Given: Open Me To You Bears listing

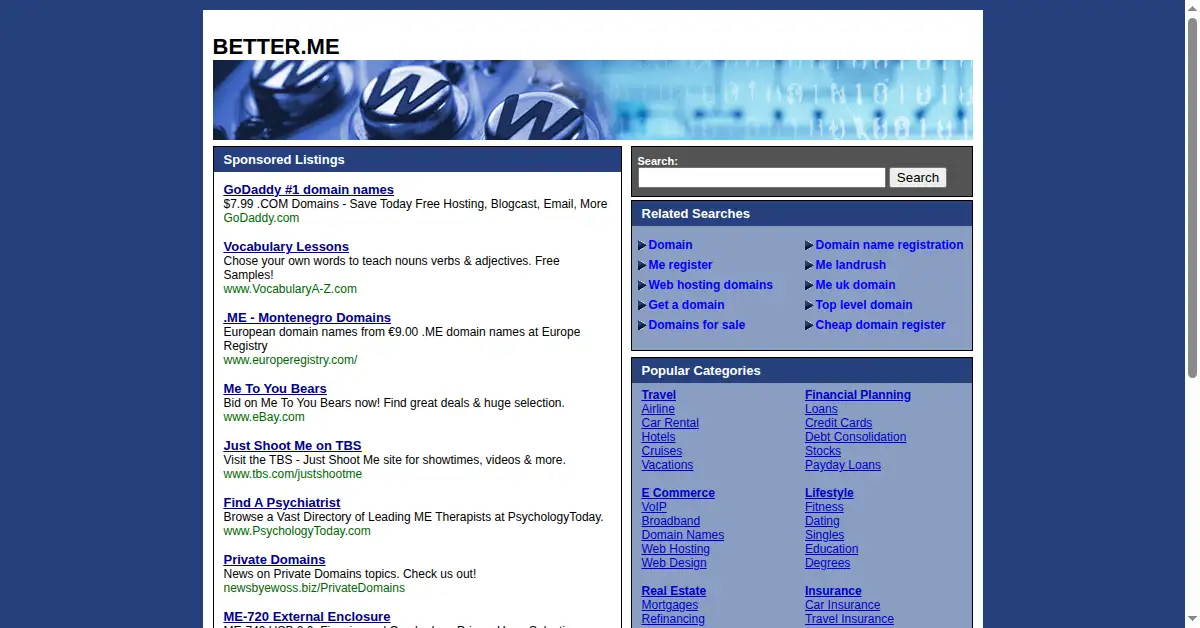Looking at the screenshot, I should pyautogui.click(x=275, y=389).
